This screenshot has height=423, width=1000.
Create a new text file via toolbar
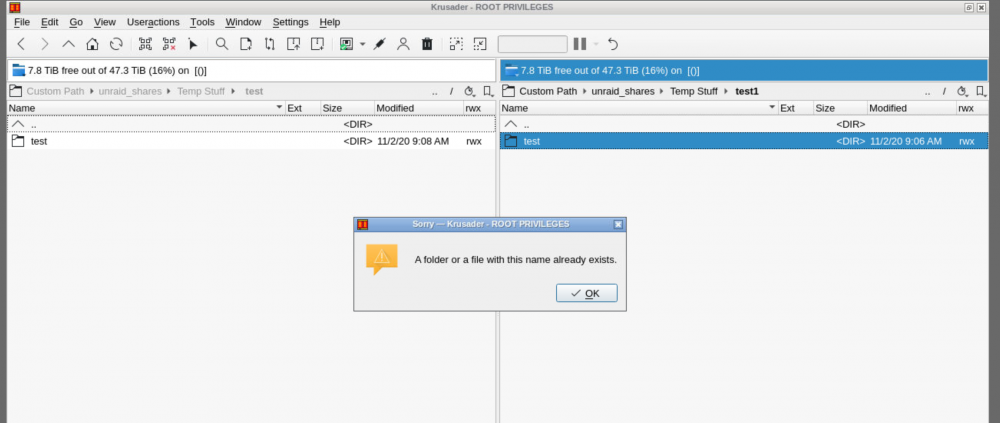pos(246,44)
